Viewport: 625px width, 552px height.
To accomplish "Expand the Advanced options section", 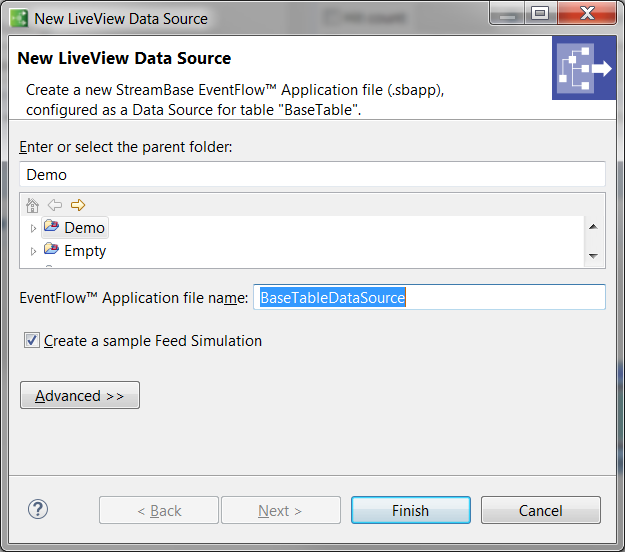I will click(80, 396).
